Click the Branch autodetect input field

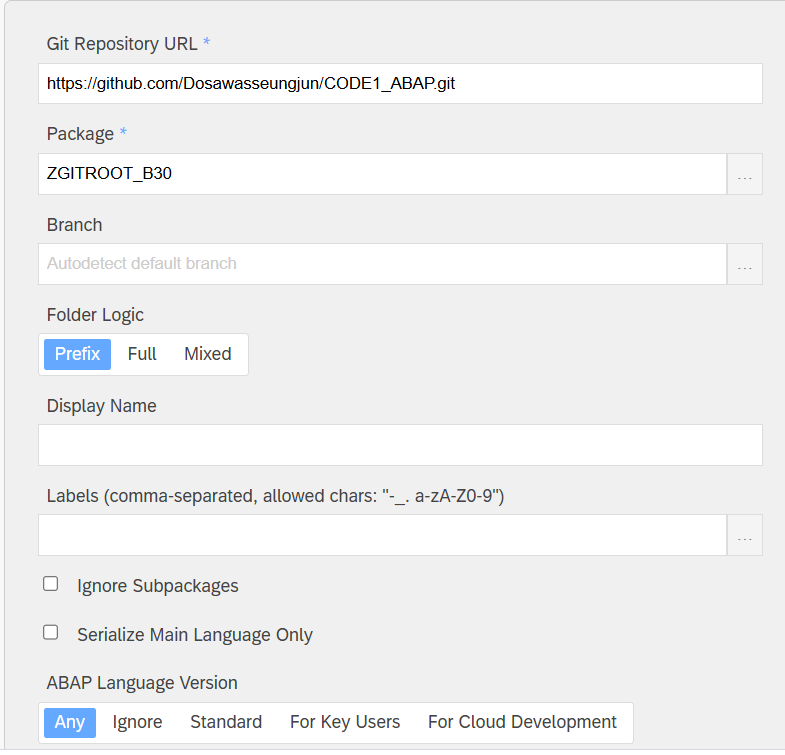pos(382,264)
